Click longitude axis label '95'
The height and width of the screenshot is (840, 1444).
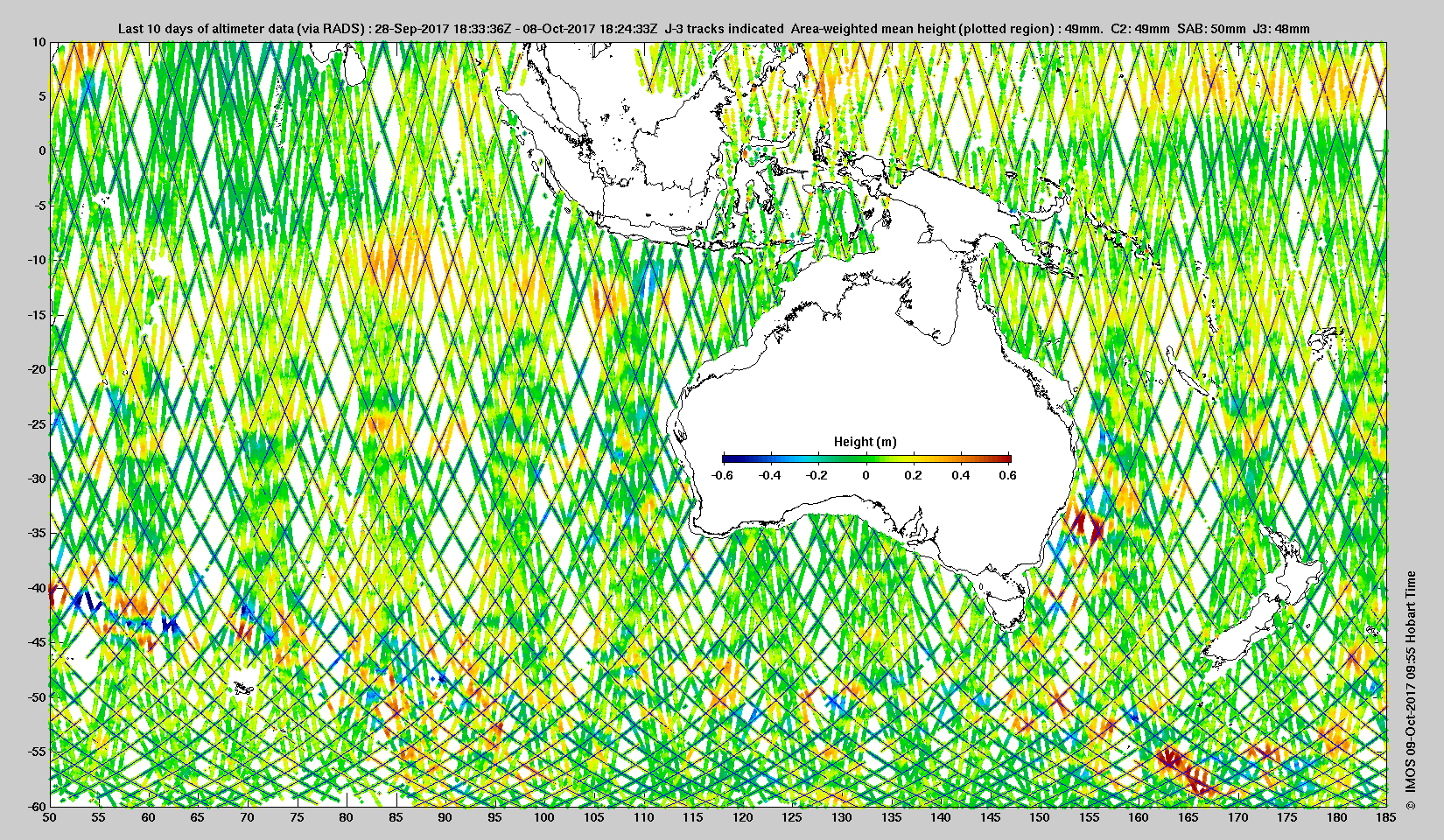[x=495, y=817]
